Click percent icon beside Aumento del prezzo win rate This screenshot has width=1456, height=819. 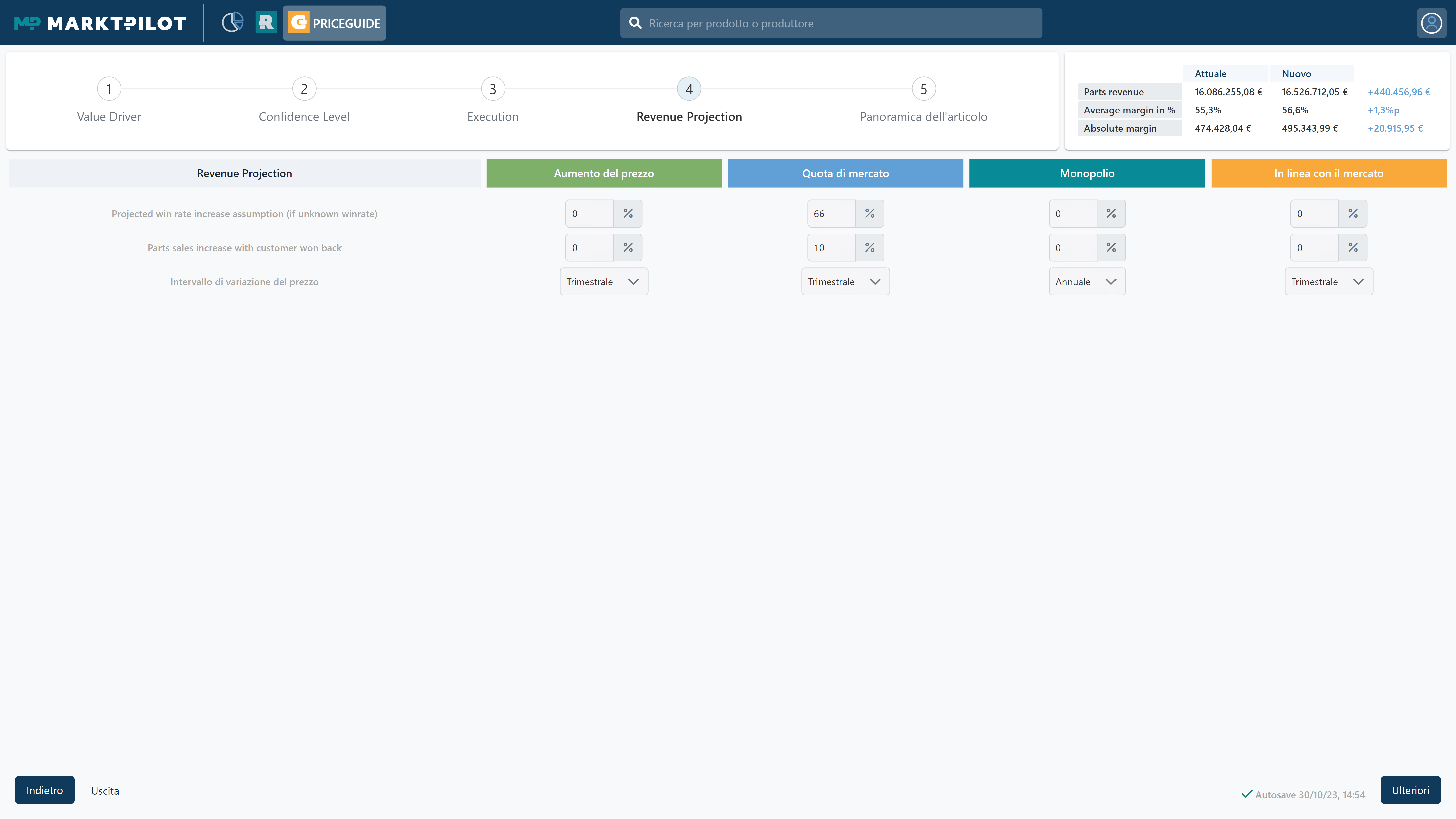628,214
